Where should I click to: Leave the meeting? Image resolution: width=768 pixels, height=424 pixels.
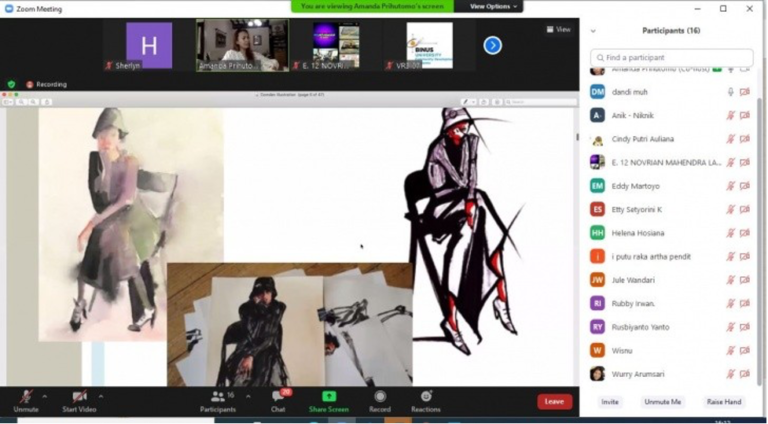pyautogui.click(x=554, y=401)
